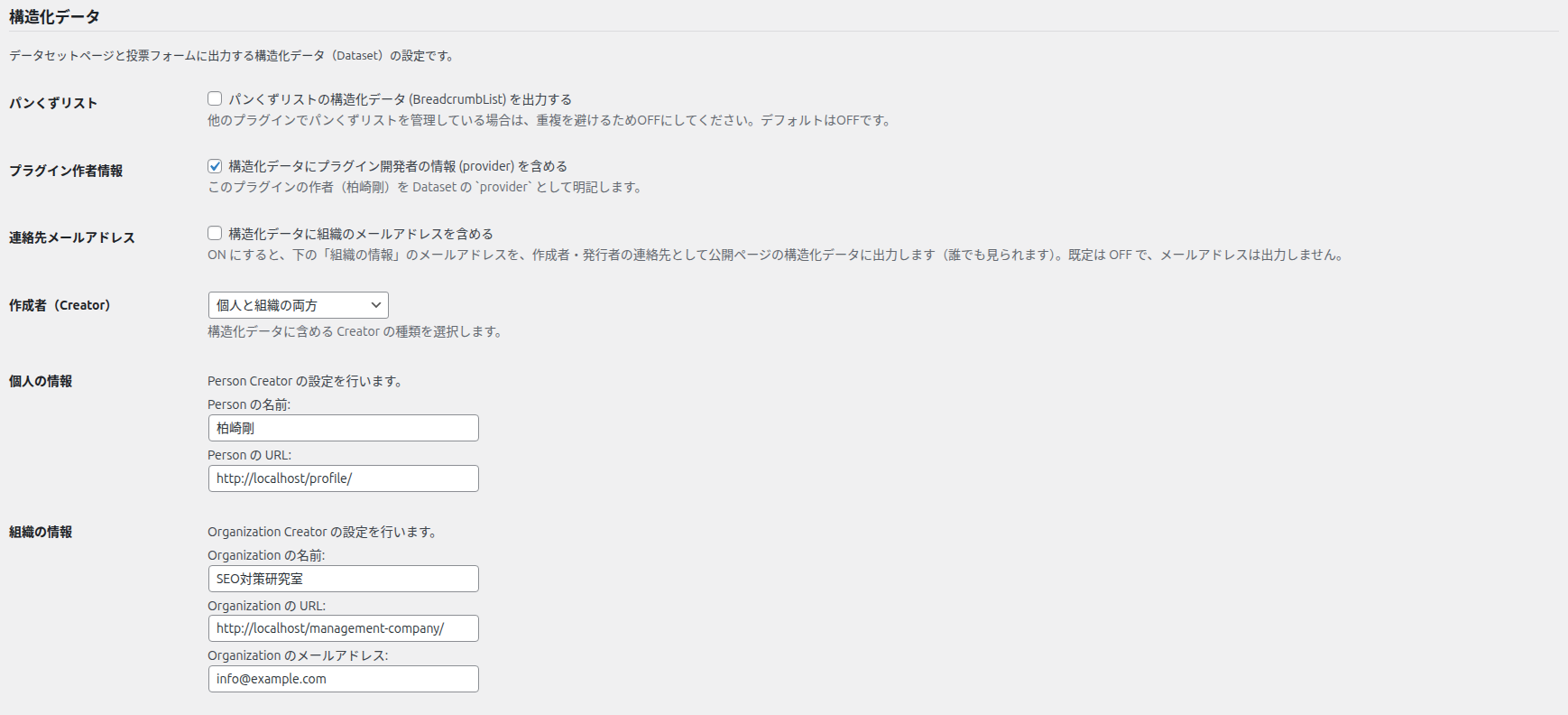Screen dimensions: 1568x715
Task: Click the 連絡先メールアドレス row label
Action: click(72, 237)
